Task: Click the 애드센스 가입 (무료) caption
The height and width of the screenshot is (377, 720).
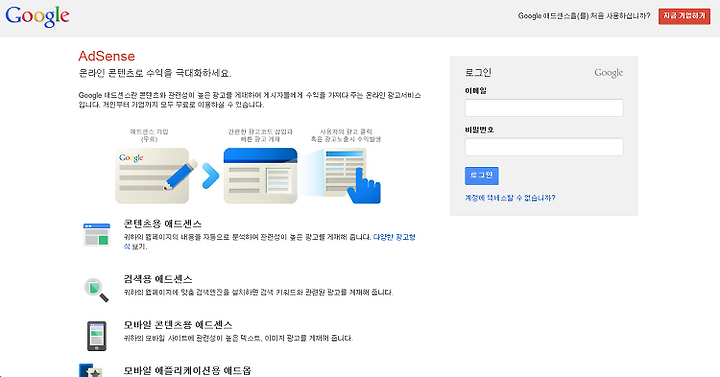Action: click(x=149, y=135)
